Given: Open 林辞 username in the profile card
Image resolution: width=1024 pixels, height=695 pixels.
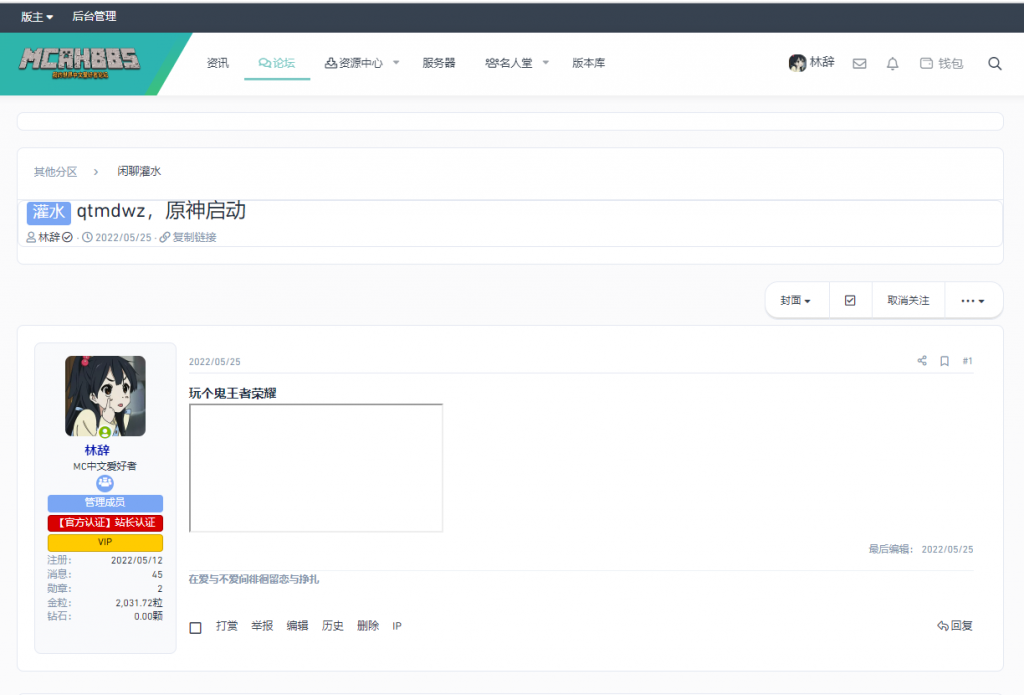Looking at the screenshot, I should (x=97, y=450).
